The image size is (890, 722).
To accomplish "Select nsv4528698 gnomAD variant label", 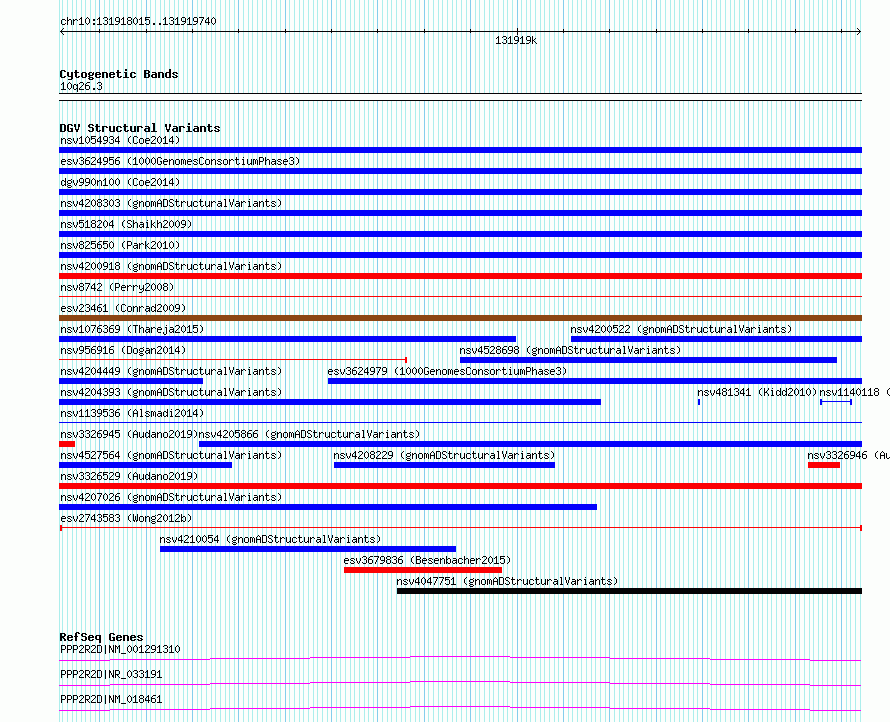I will [x=570, y=350].
